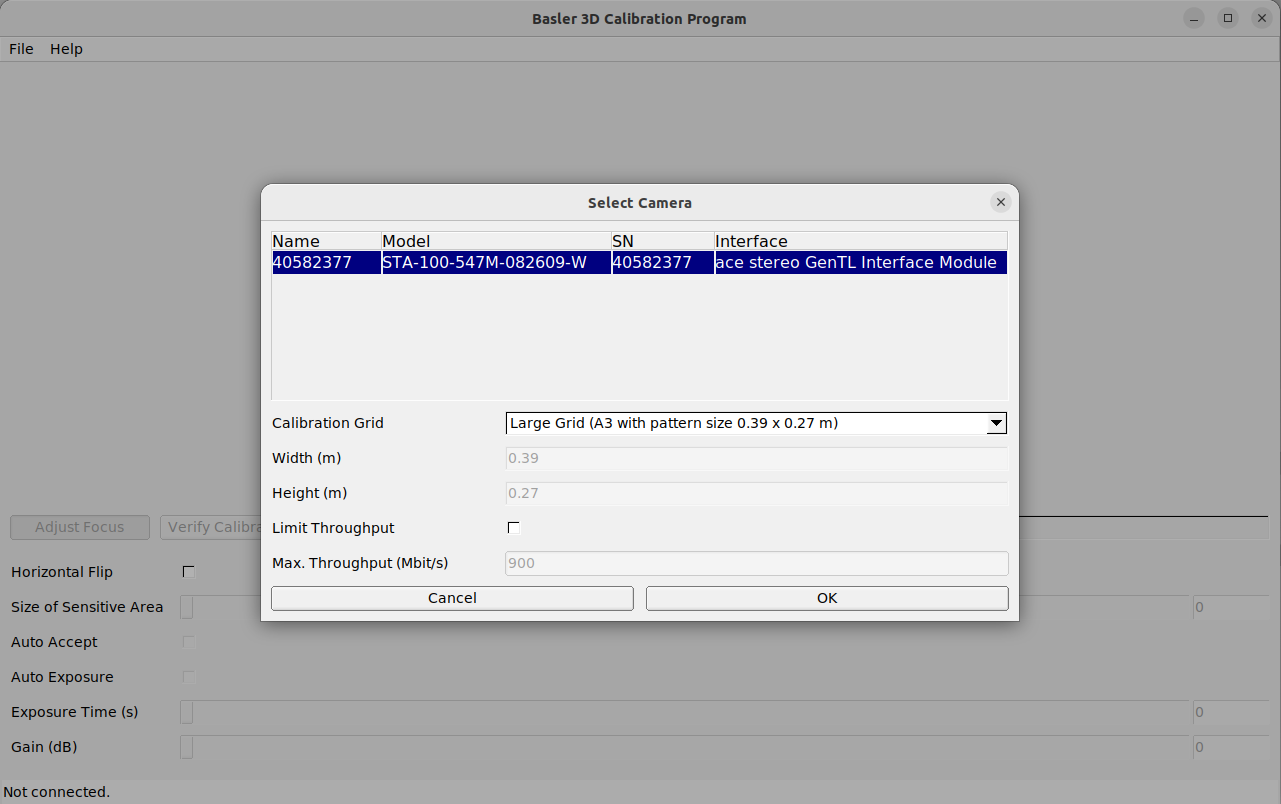Open the Help menu
The image size is (1281, 804).
[66, 49]
